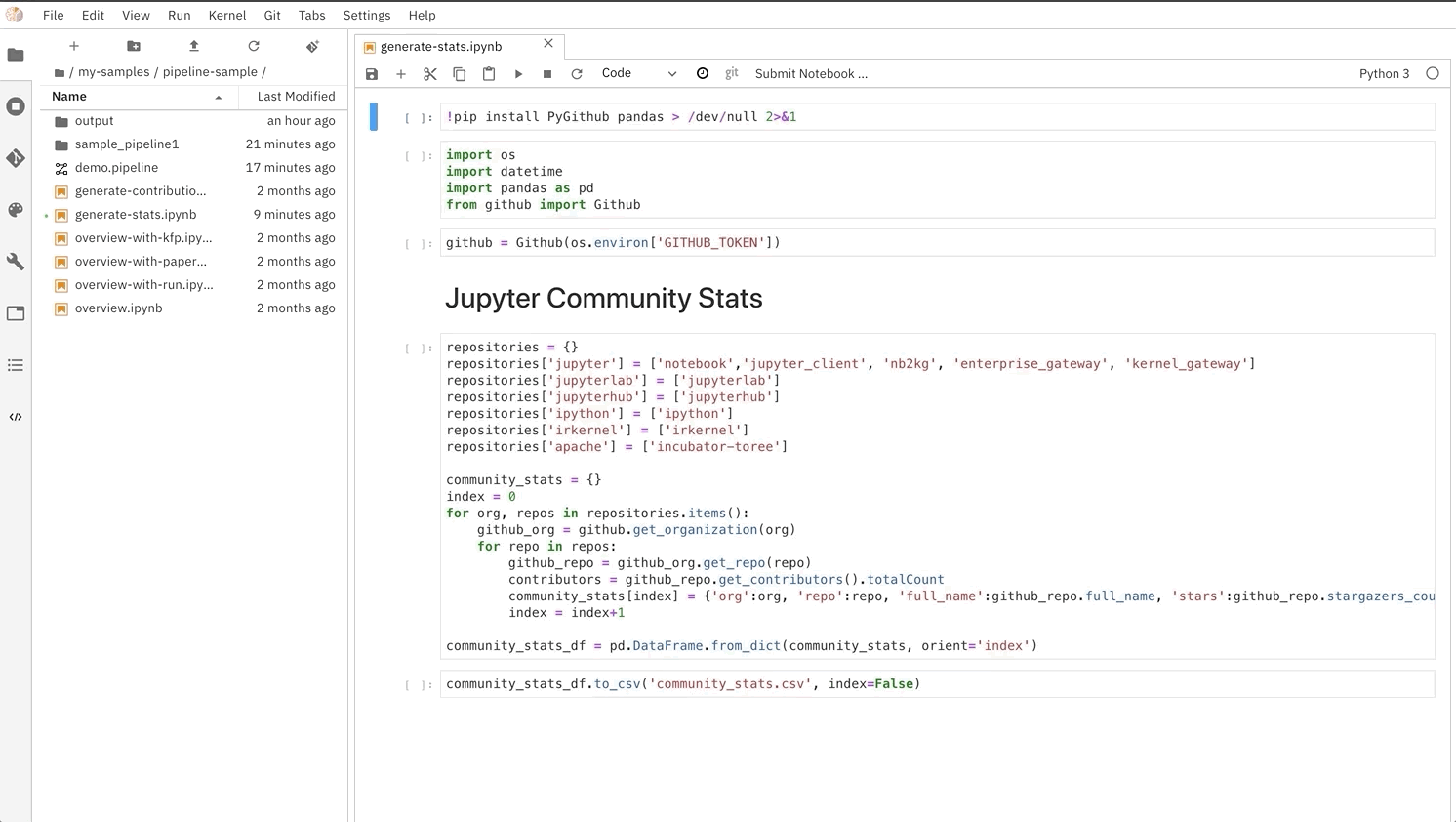Screen dimensions: 1456x822
Task: Select the demo.pipeline file
Action: (193, 168)
